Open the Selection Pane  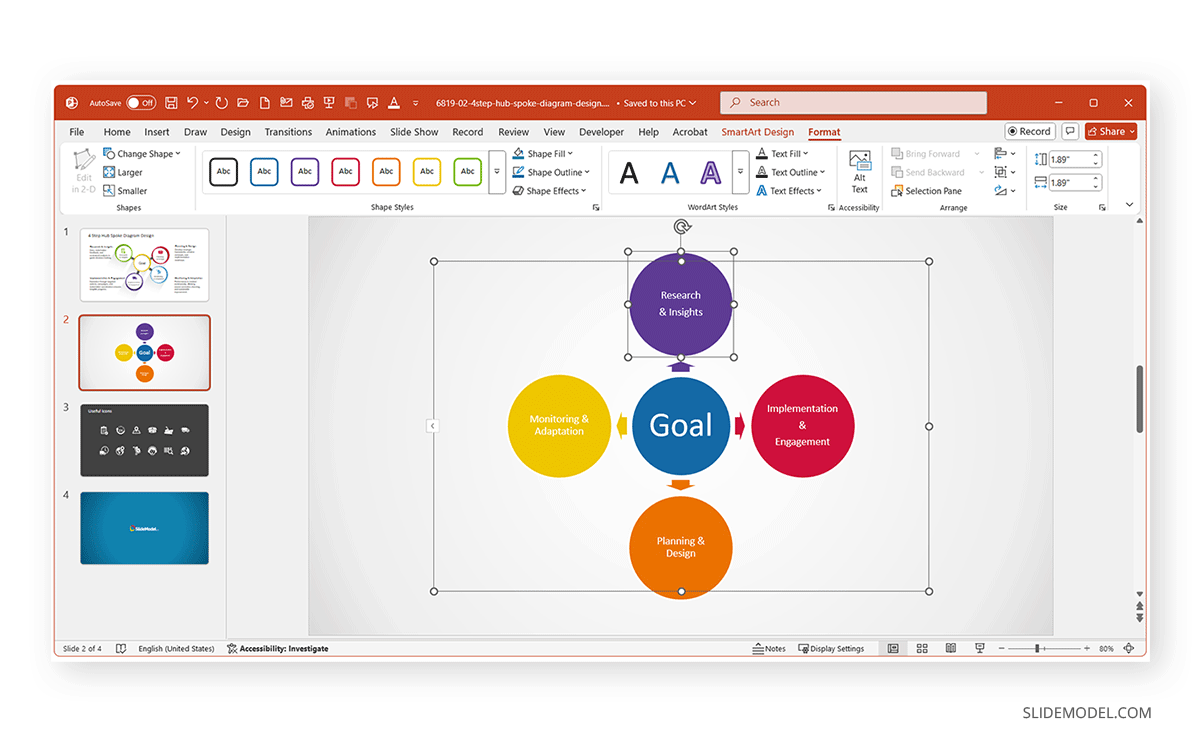(x=932, y=191)
